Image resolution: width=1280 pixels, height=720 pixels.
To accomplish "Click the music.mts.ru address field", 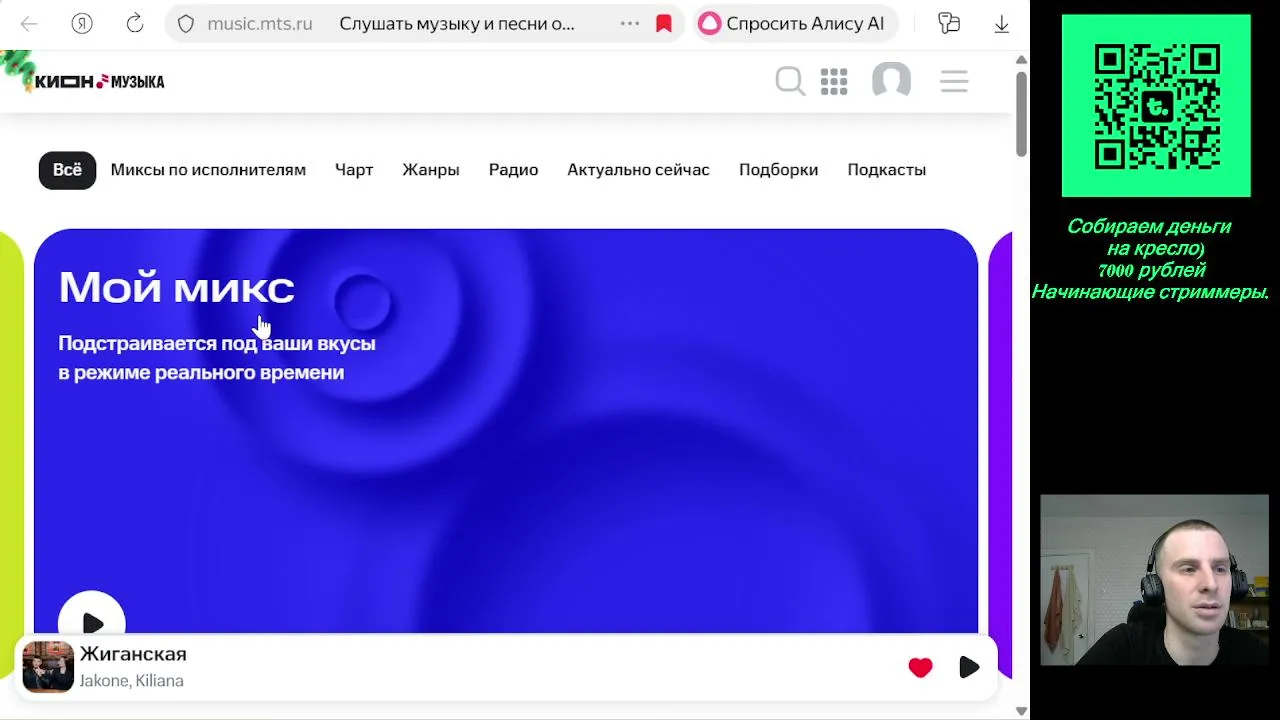I will coord(260,24).
